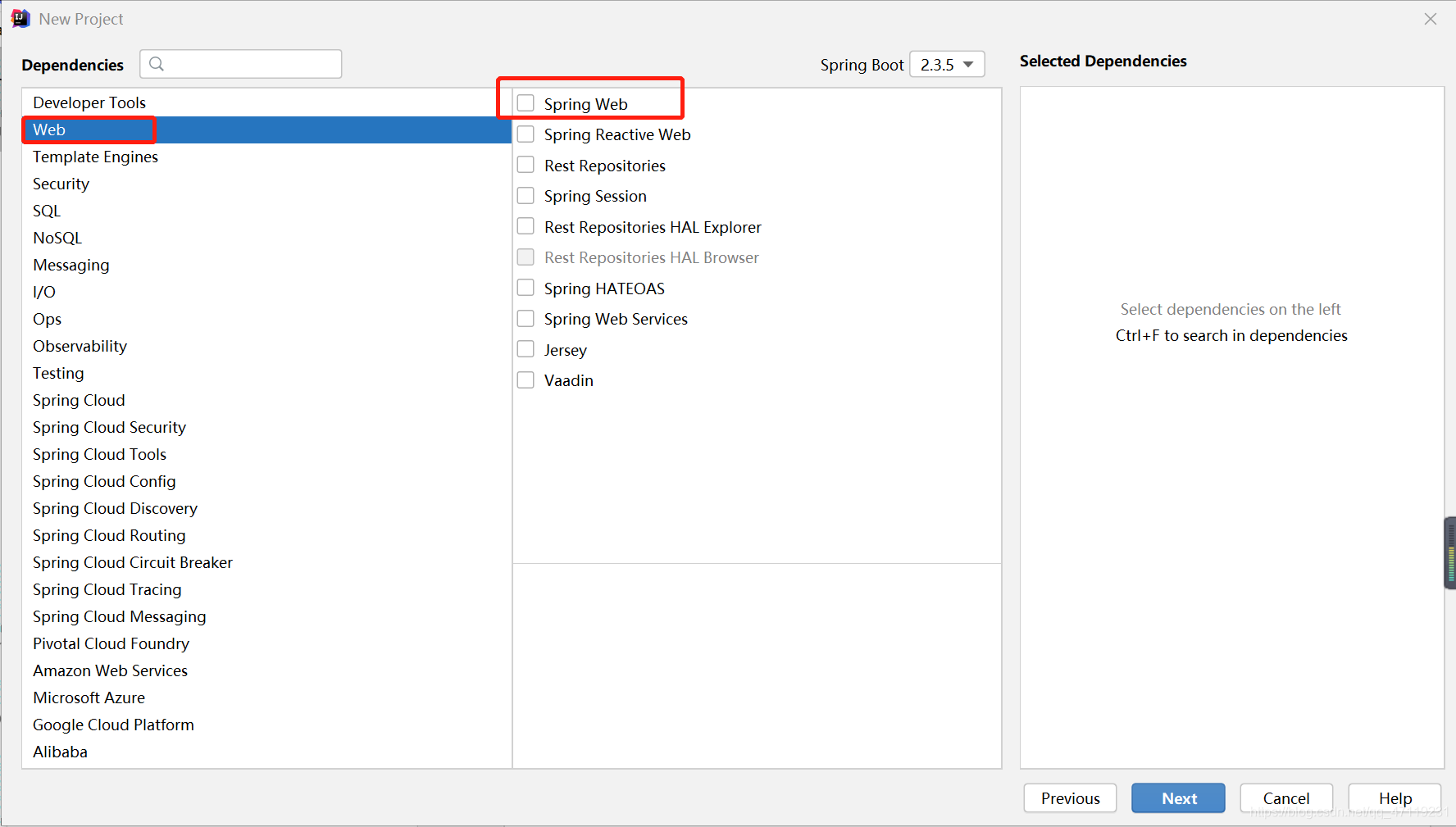The width and height of the screenshot is (1456, 827).
Task: Choose Spring Cloud Routing category
Action: [x=266, y=535]
